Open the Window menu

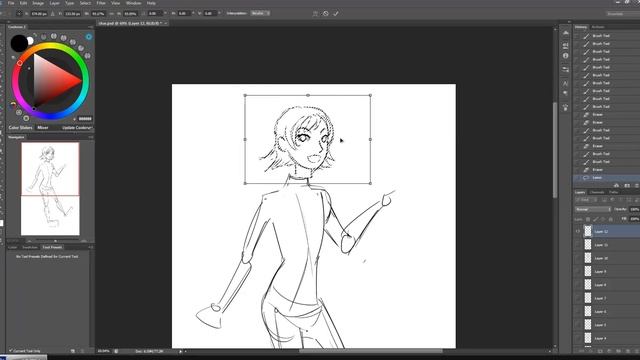(x=133, y=3)
